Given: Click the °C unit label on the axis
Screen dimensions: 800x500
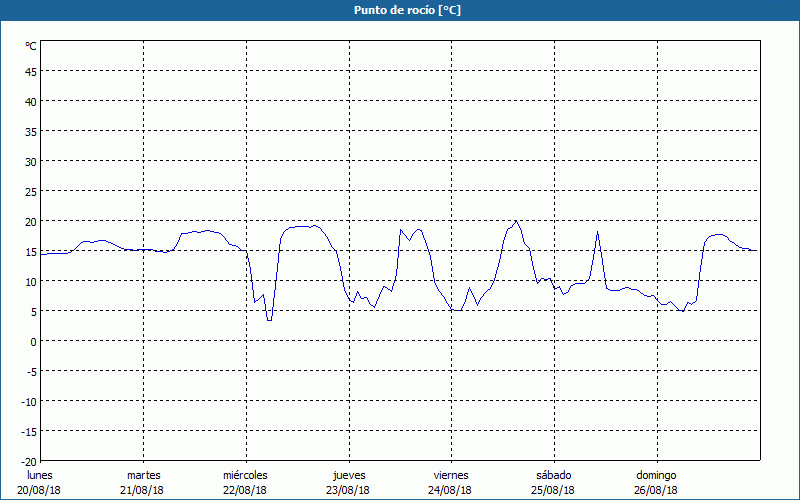Looking at the screenshot, I should pos(31,46).
